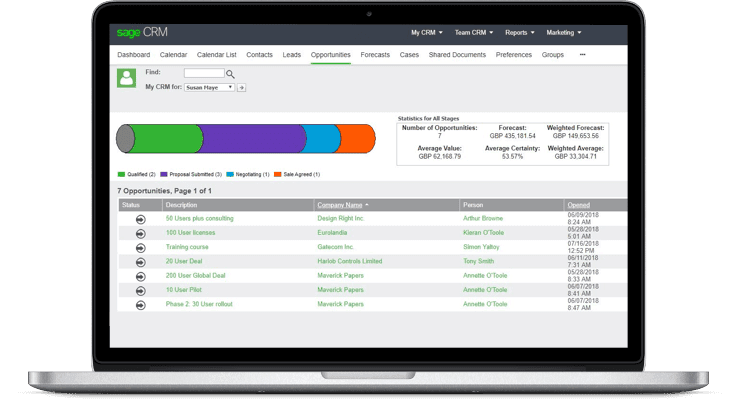Click the purple Proposal Submitted pipeline segment
737x400 pixels.
[252, 139]
